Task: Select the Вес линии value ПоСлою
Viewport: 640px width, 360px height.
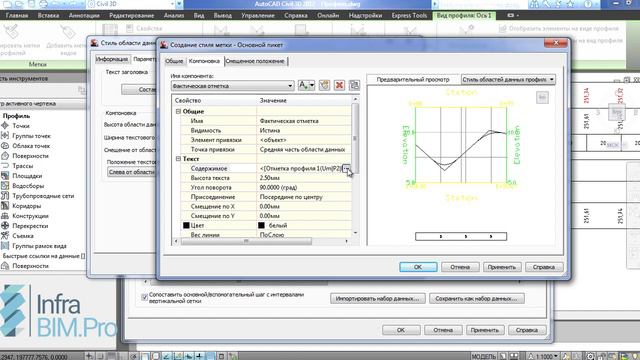Action: tap(304, 235)
